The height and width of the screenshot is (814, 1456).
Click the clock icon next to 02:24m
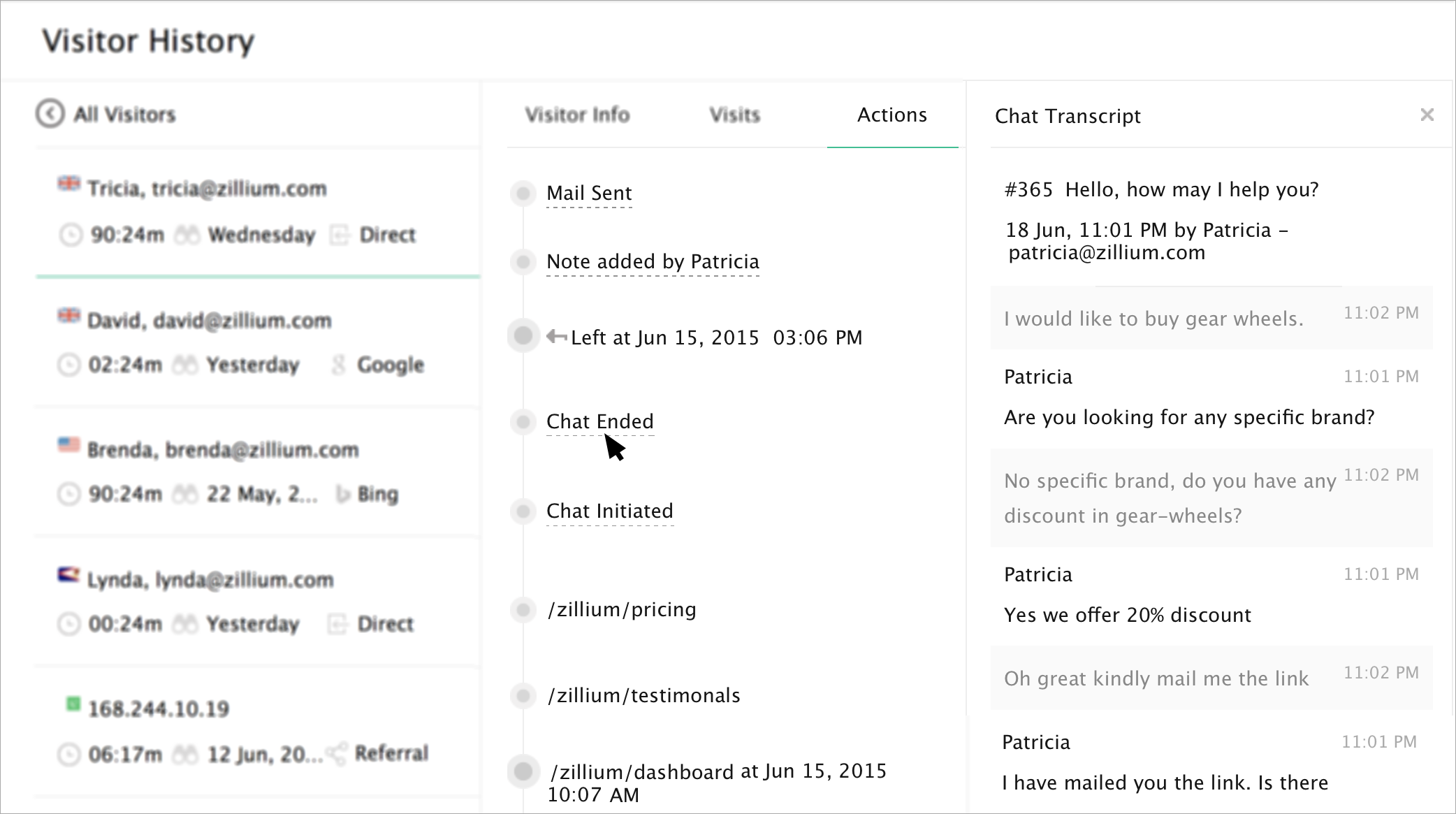(x=68, y=365)
